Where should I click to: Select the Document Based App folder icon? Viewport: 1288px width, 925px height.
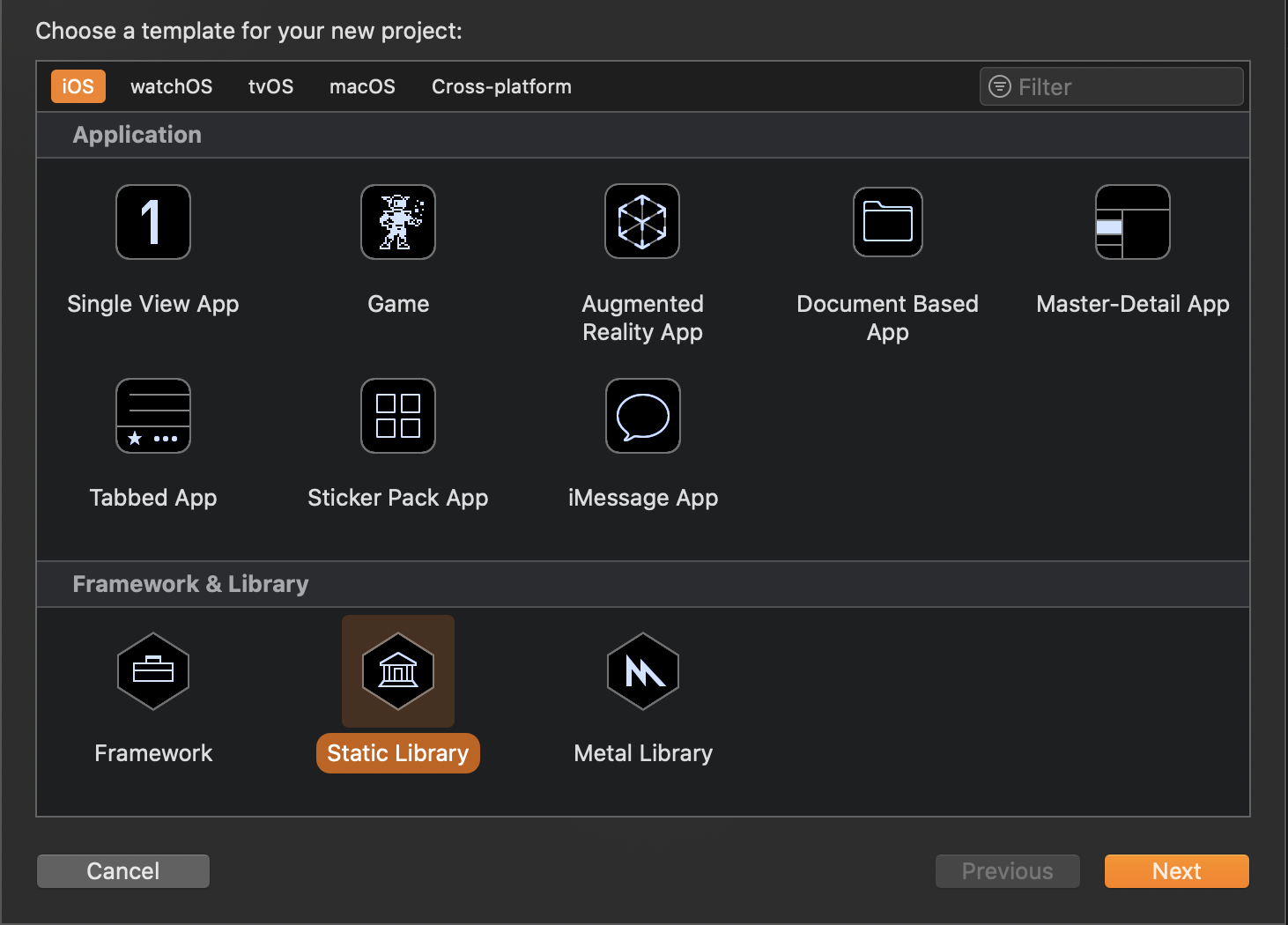(x=888, y=222)
